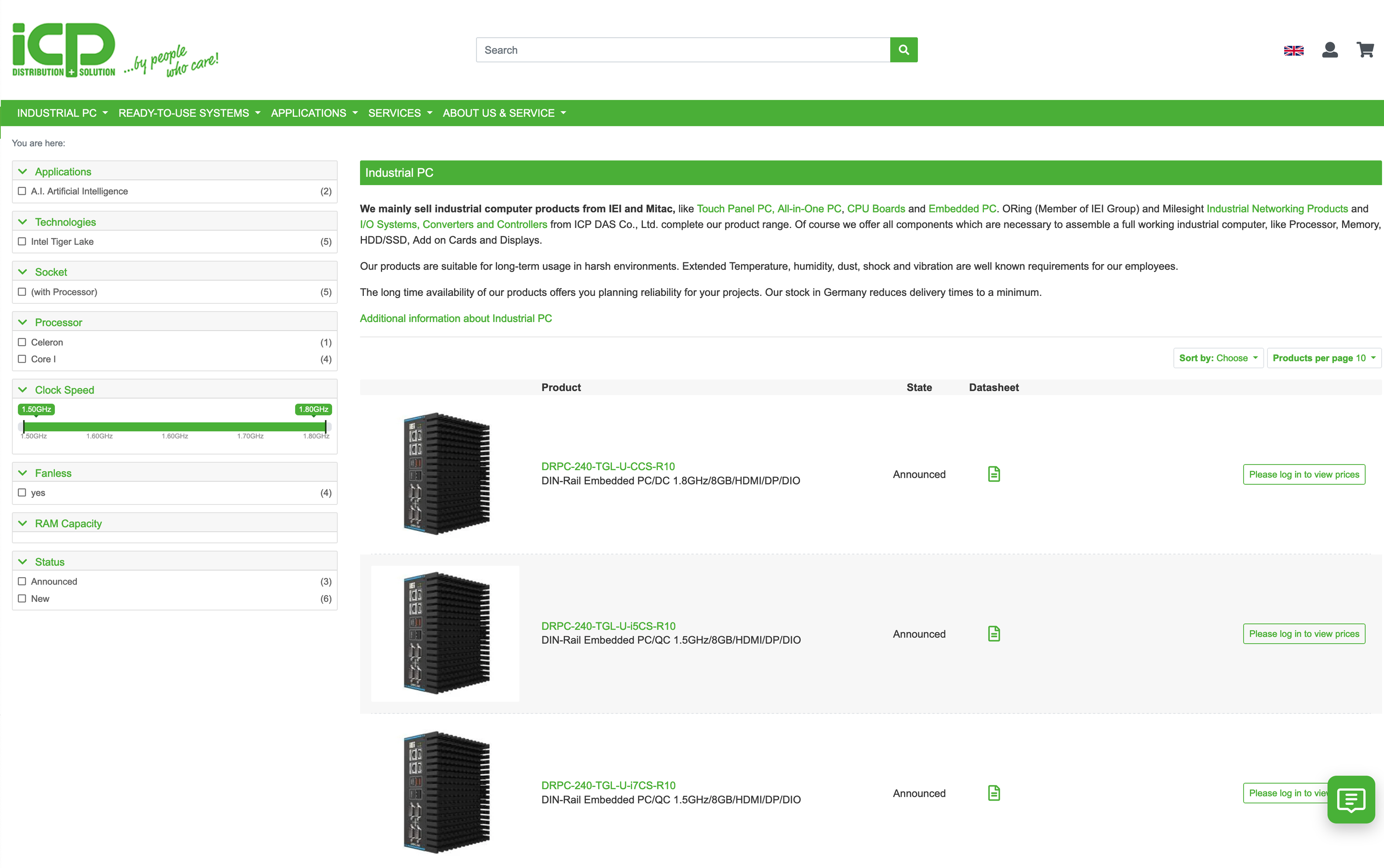Check the Celeron processor filter
Screen dimensions: 1384x868
pos(22,342)
